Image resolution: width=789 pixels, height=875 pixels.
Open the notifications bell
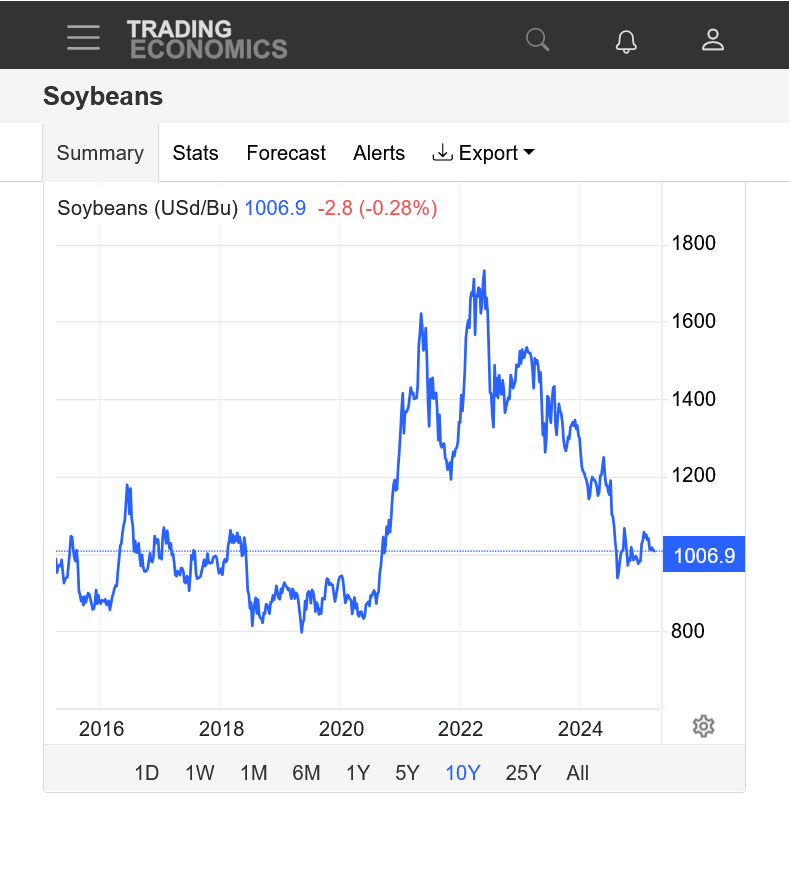[x=626, y=40]
